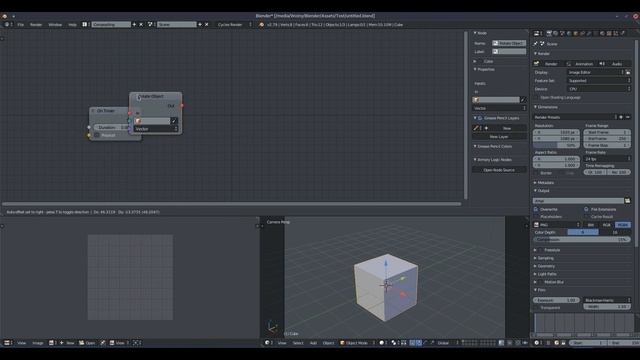Open the Window menu
This screenshot has width=640, height=360.
[x=55, y=24]
